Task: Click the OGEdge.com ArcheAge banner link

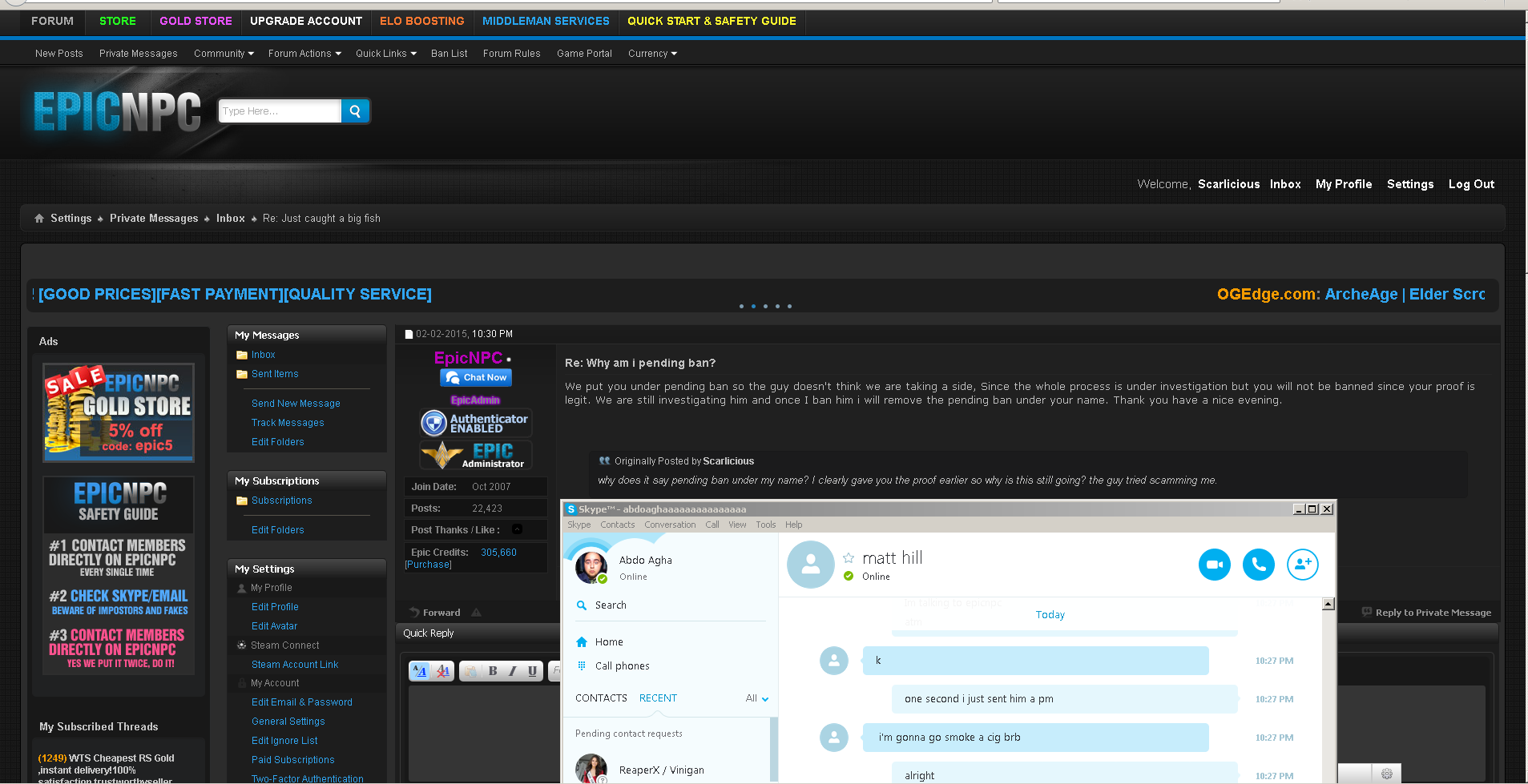Action: (x=1350, y=294)
